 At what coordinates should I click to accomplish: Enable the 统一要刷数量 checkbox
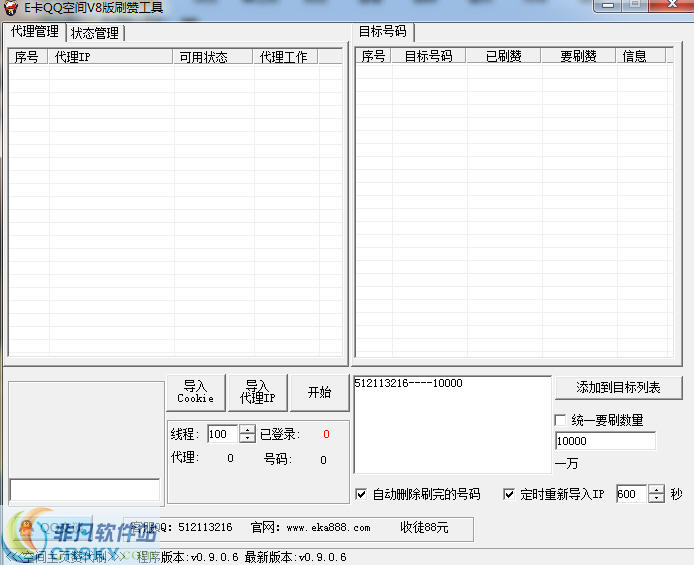560,420
